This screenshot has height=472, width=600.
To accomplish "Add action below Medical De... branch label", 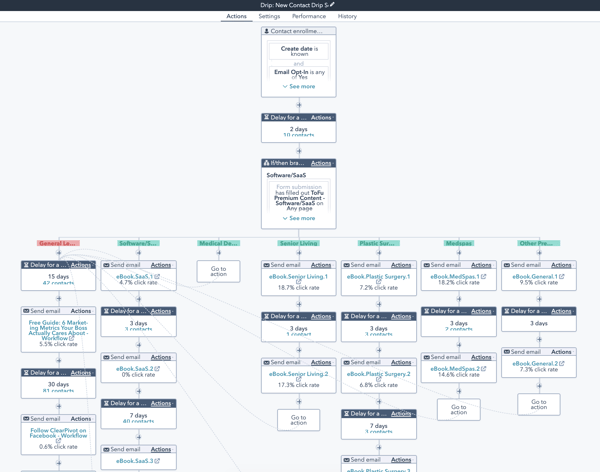I will click(x=218, y=253).
